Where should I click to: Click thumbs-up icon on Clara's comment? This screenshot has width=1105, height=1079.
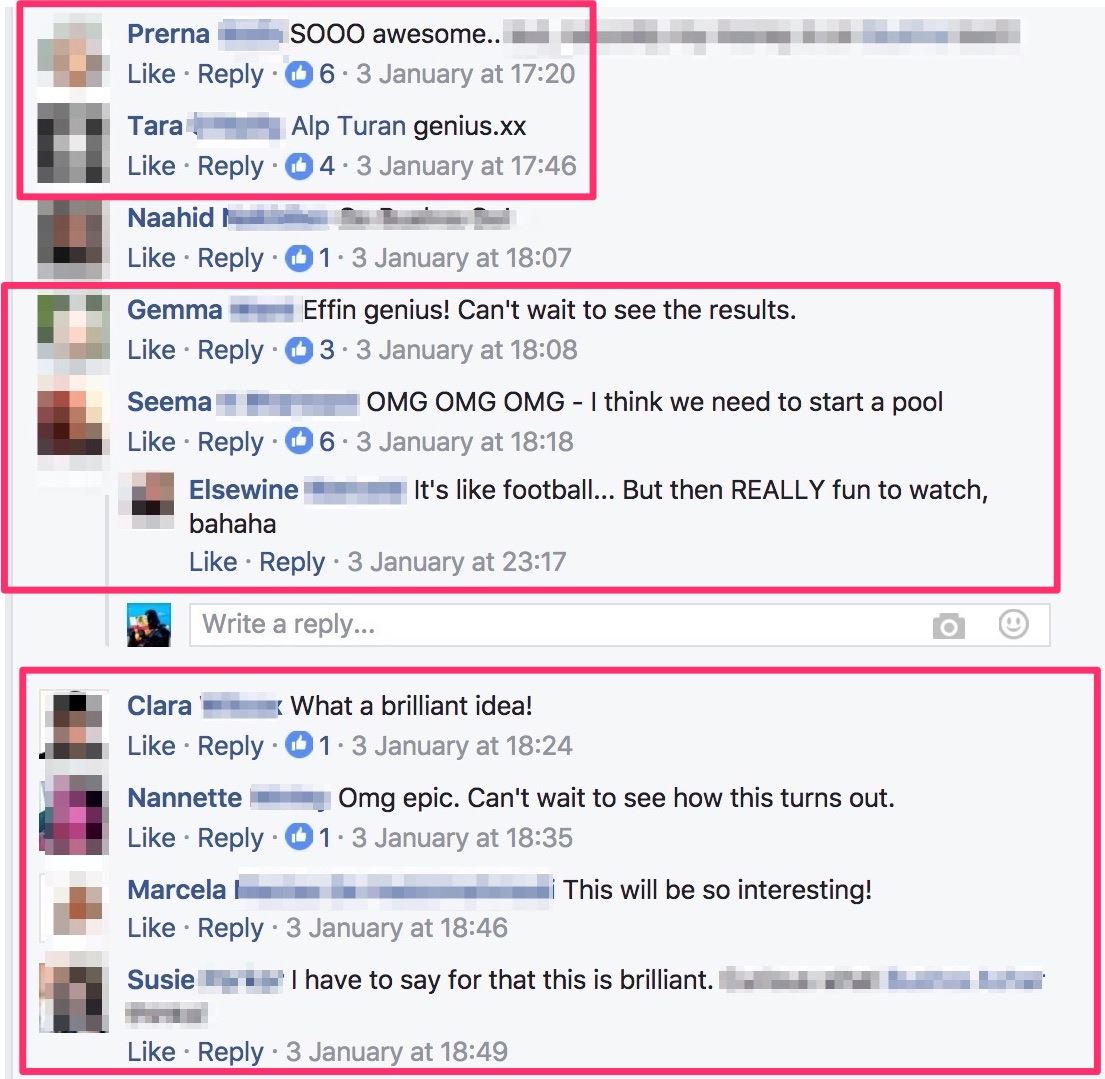tap(299, 746)
